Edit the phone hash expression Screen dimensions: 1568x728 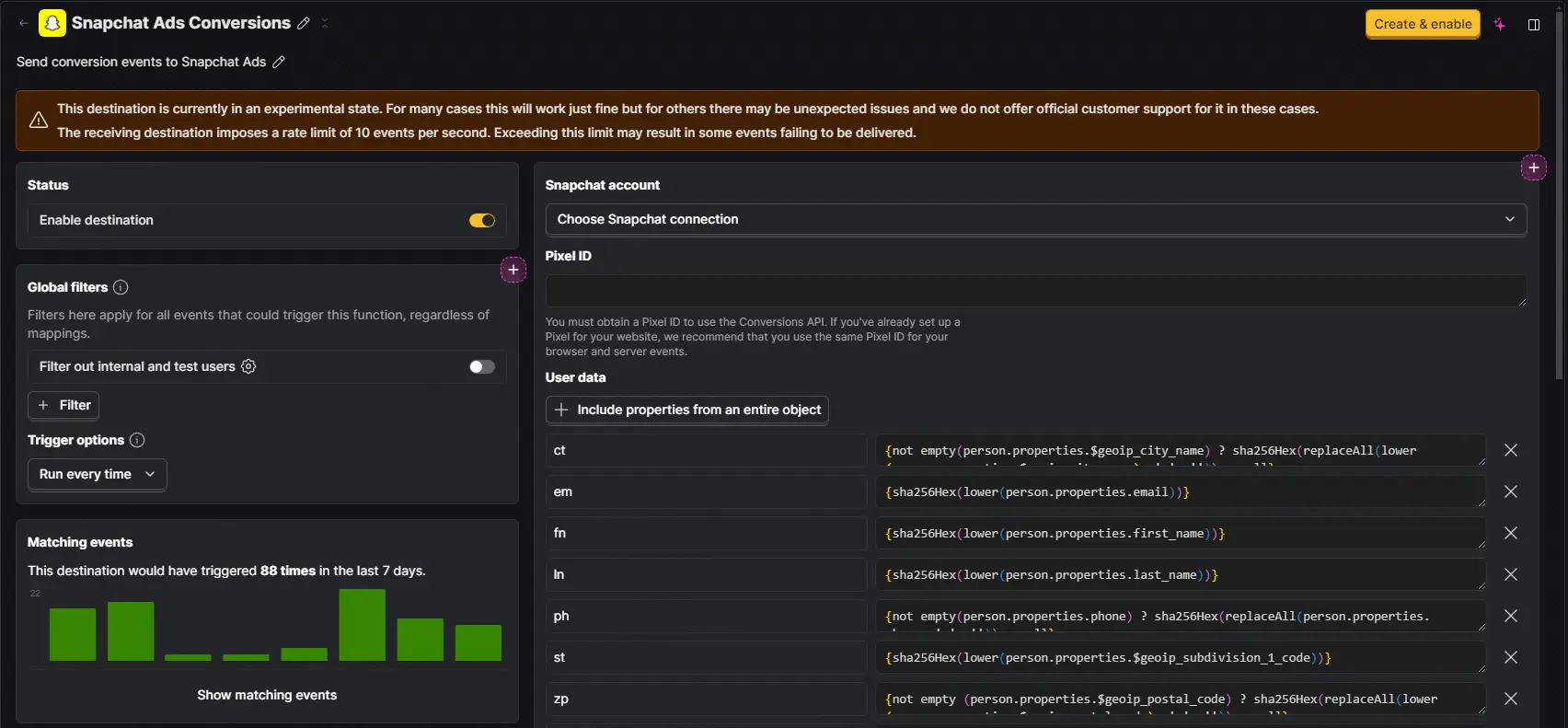click(x=1181, y=616)
